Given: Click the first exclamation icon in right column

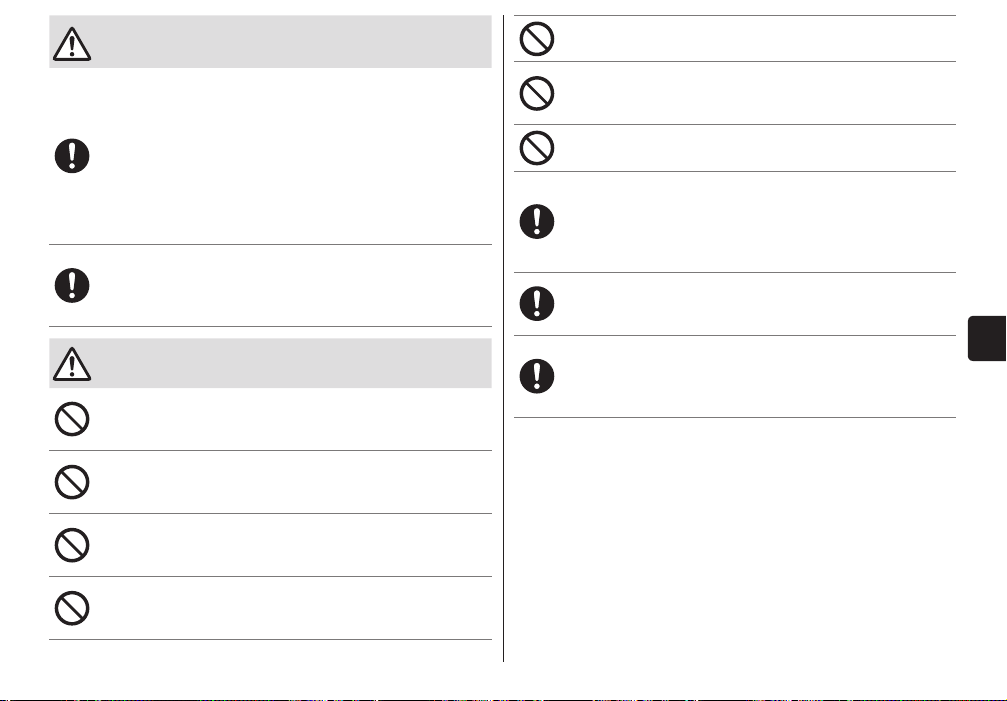Looking at the screenshot, I should pyautogui.click(x=537, y=221).
